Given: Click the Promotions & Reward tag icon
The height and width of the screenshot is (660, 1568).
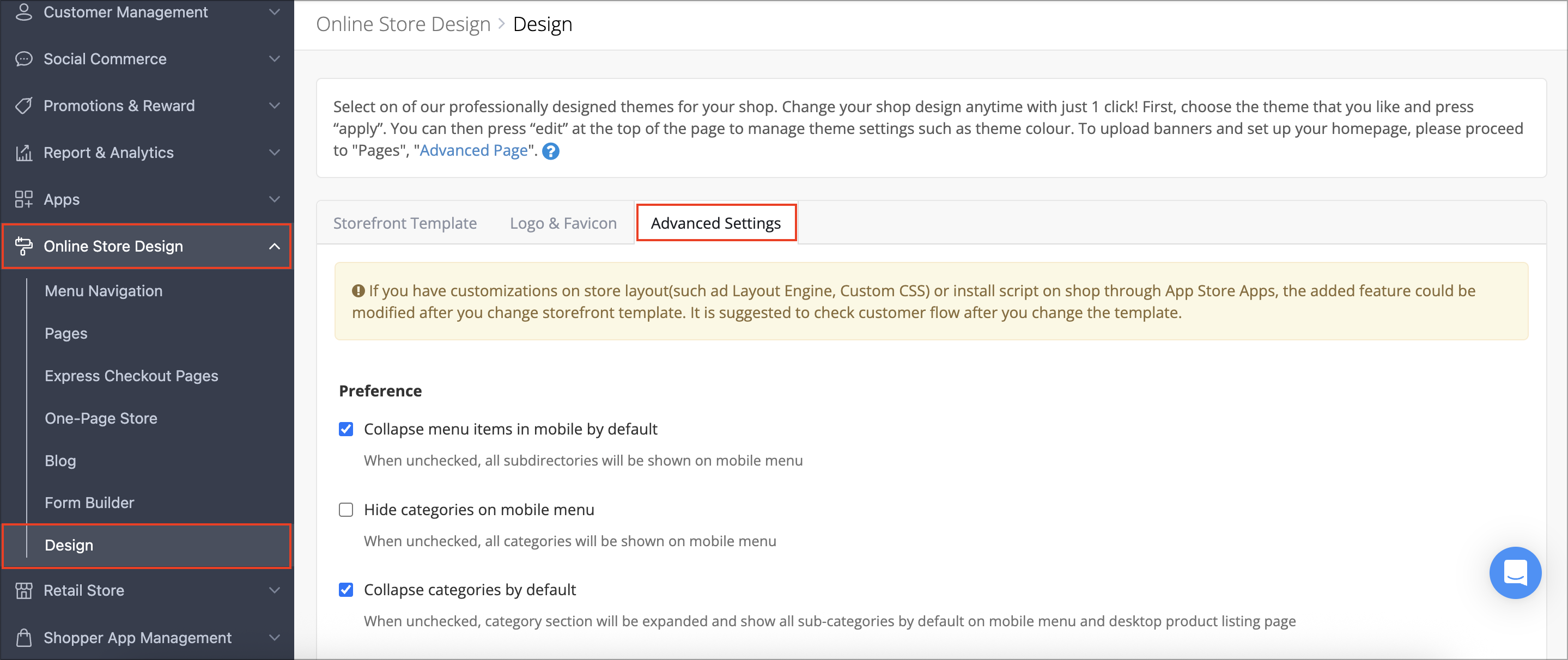Looking at the screenshot, I should (x=24, y=106).
